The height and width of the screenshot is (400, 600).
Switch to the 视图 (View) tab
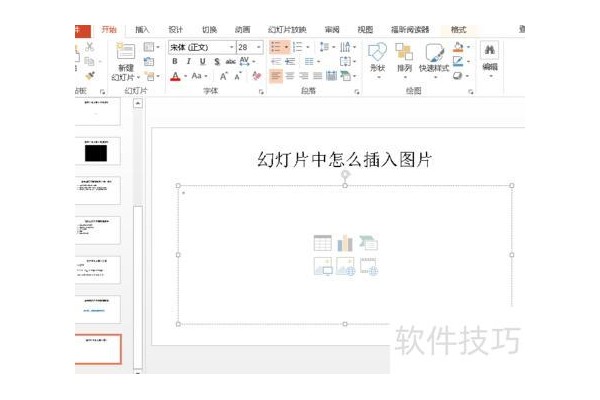365,29
